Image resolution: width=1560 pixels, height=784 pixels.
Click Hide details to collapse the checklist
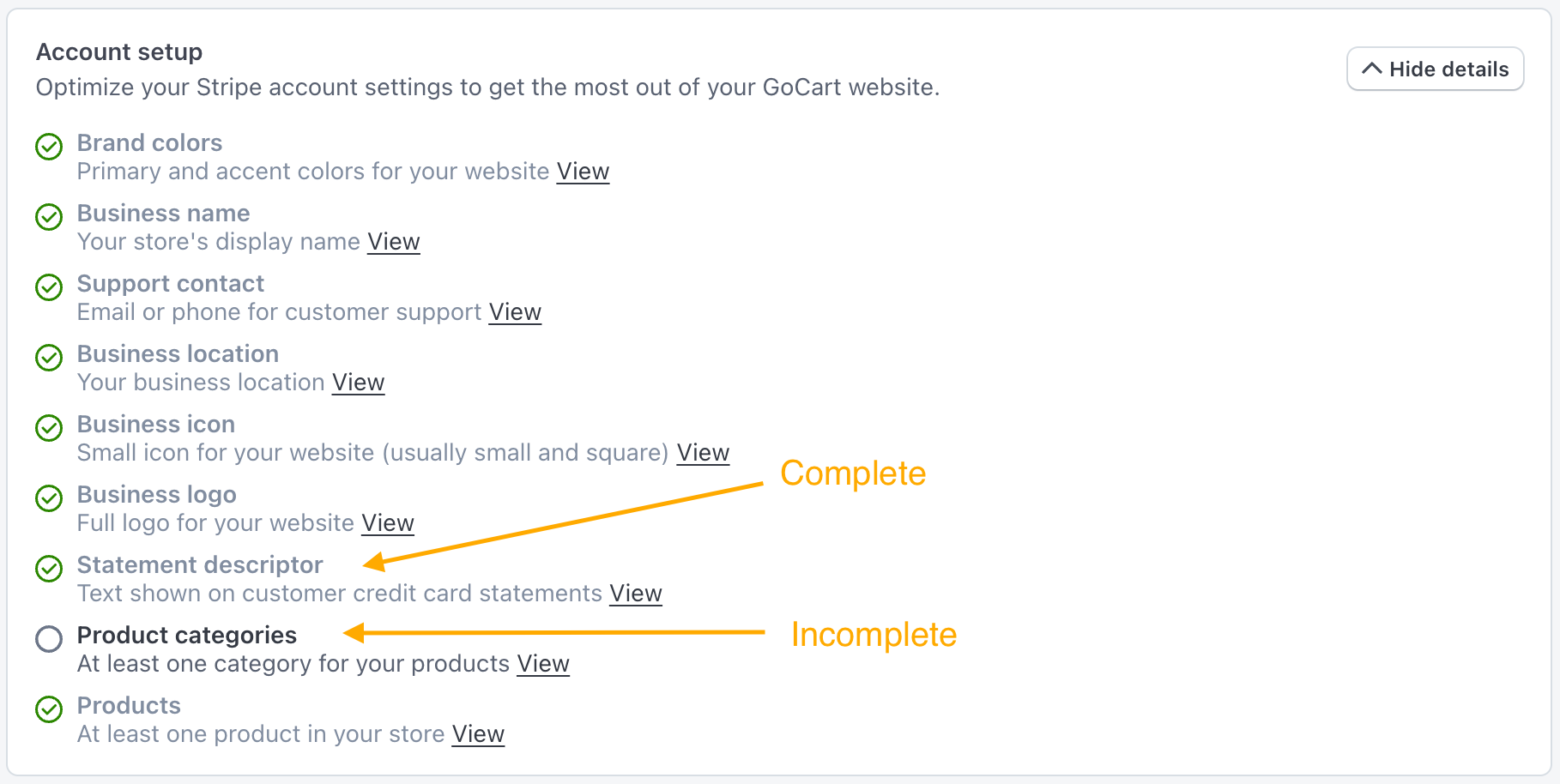(1435, 69)
